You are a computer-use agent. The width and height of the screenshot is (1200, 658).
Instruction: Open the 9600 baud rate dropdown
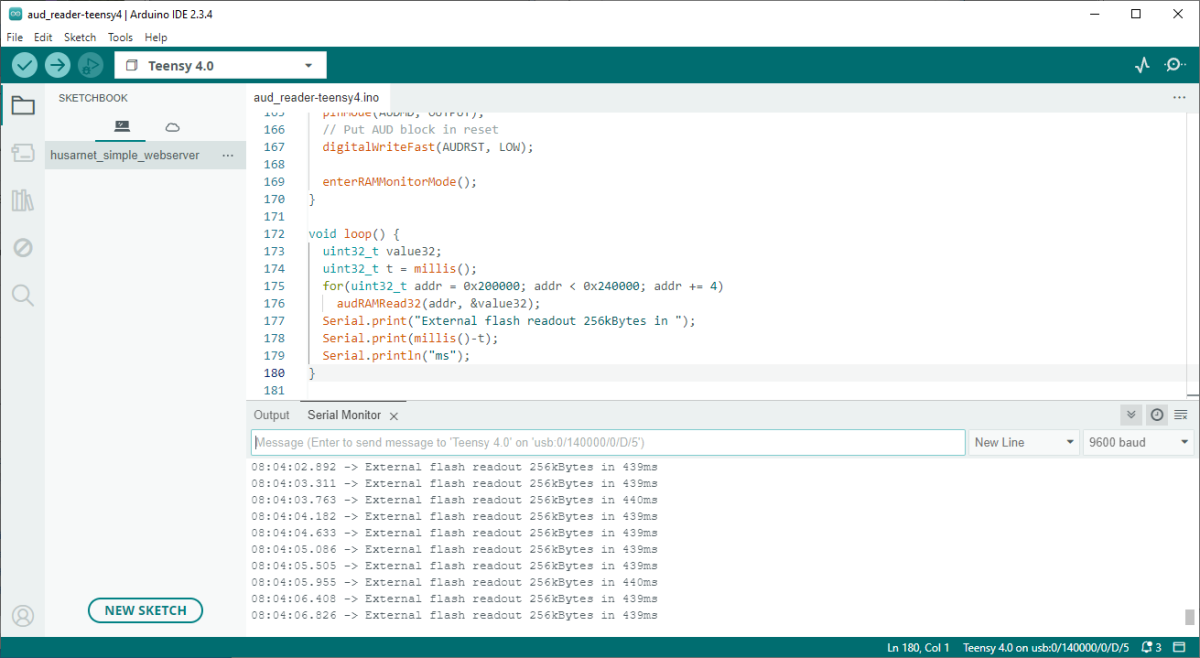(1138, 442)
